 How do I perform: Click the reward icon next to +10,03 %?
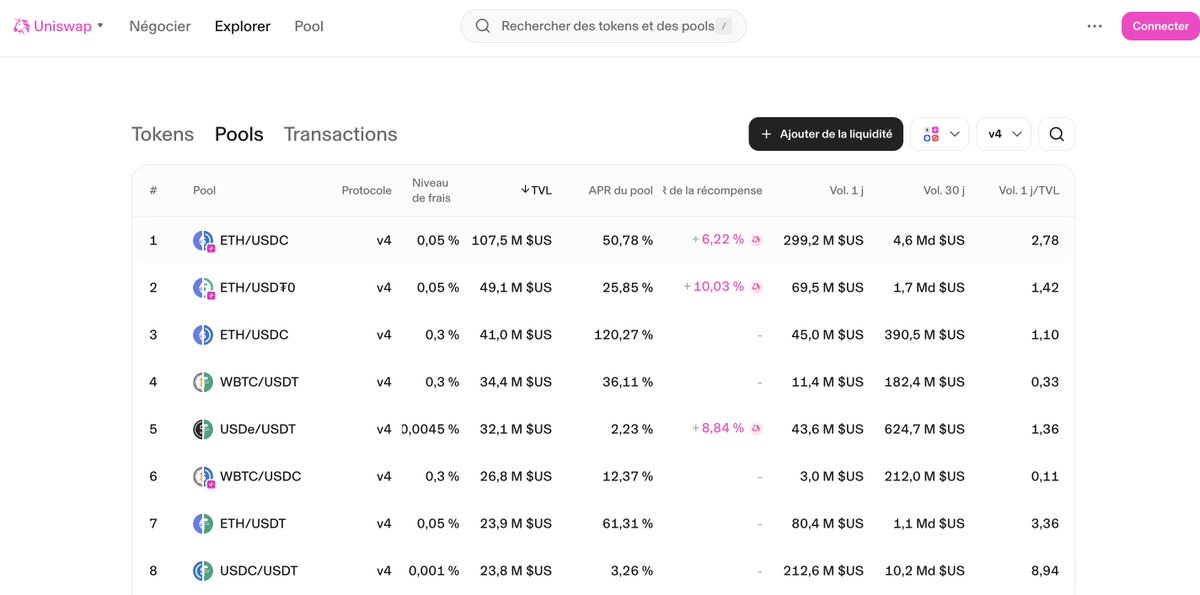(x=757, y=287)
